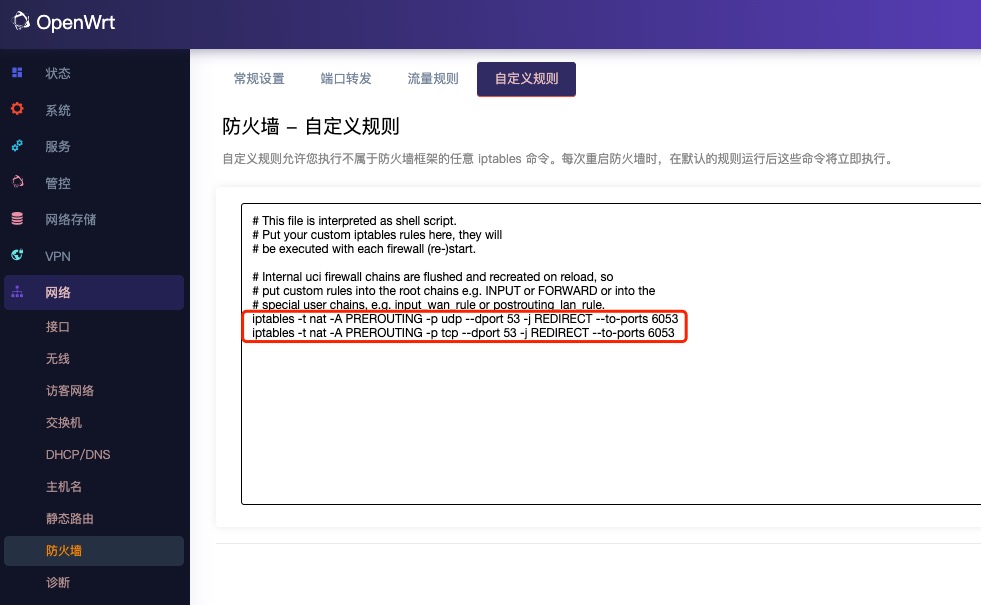Click the 管控 icon in sidebar
This screenshot has height=605, width=981.
pyautogui.click(x=18, y=182)
